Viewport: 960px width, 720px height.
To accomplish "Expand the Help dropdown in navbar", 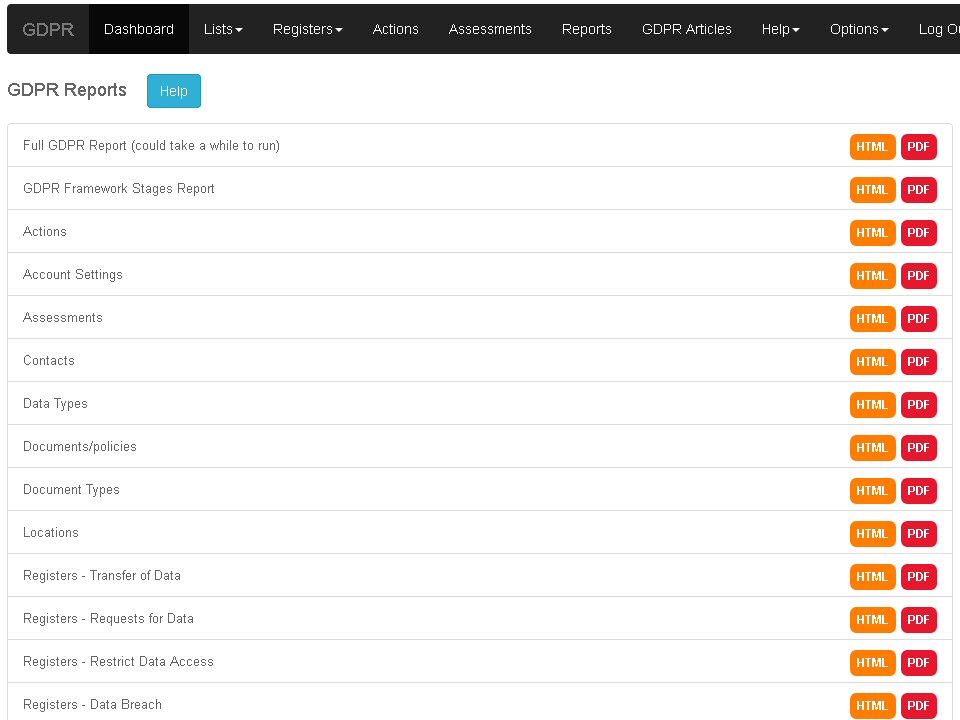I will (781, 29).
